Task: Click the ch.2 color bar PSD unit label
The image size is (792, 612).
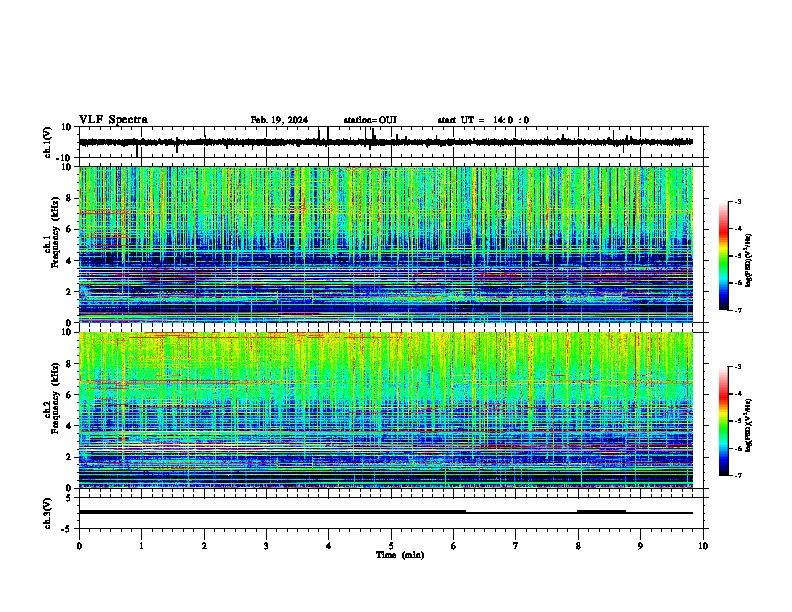Action: tap(749, 426)
